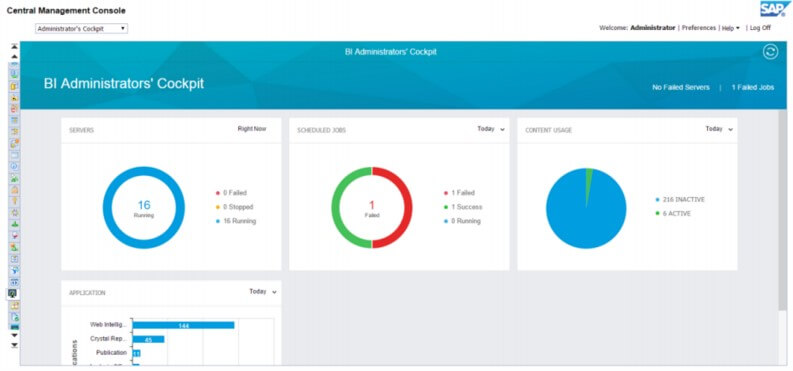Select the 45 Crystal Reports bar
The height and width of the screenshot is (371, 793).
(149, 340)
